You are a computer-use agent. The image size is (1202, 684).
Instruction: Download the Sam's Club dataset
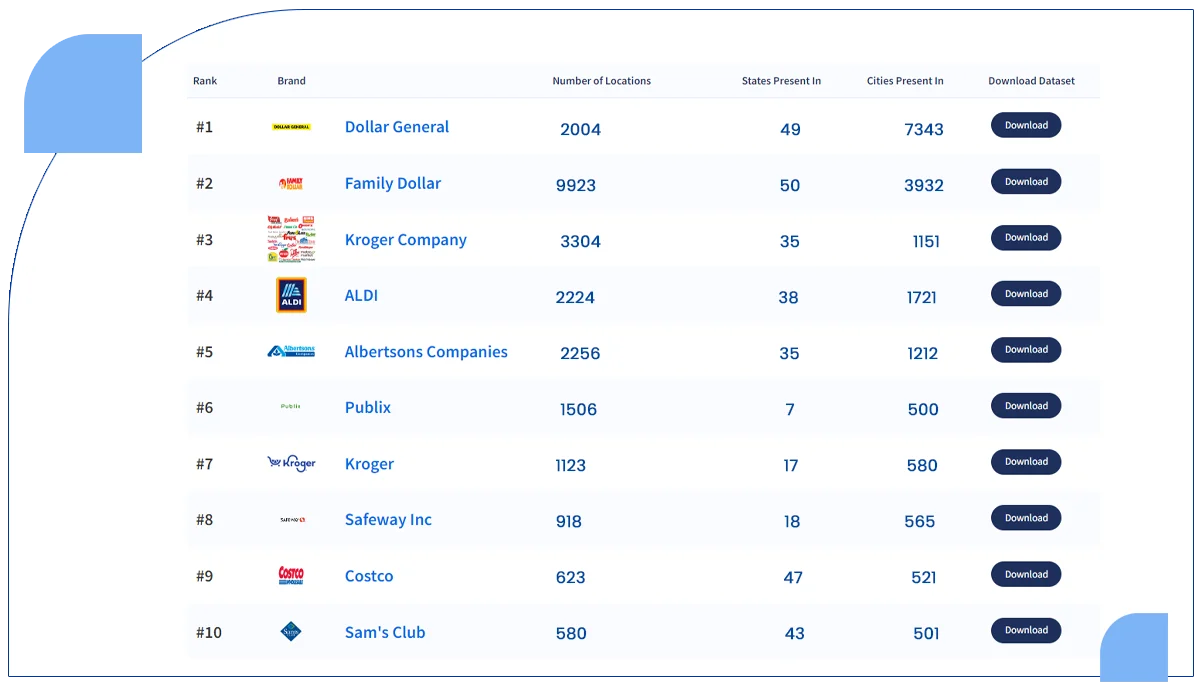click(x=1026, y=630)
